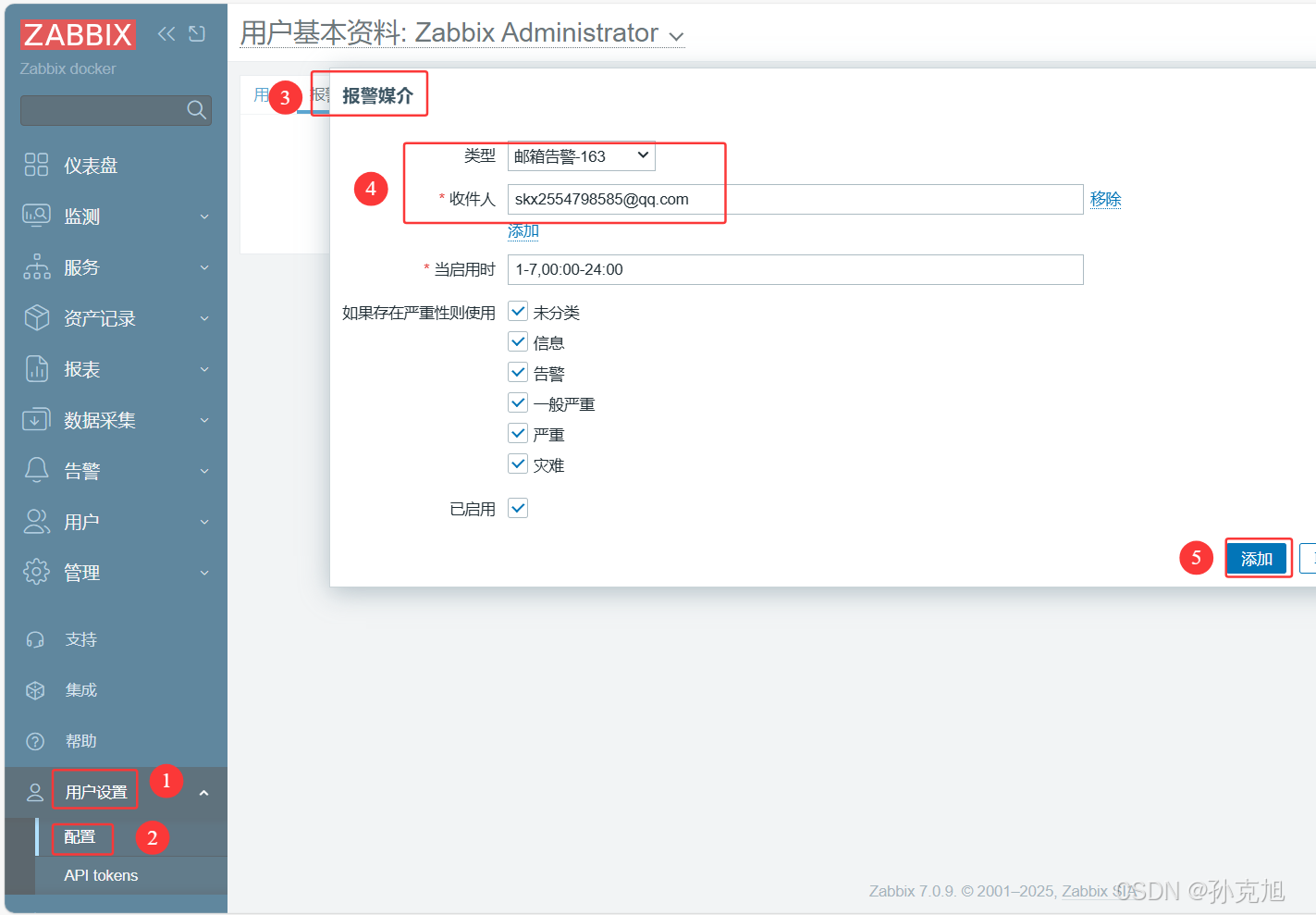Collapse the 用户设置 menu chevron
This screenshot has width=1316, height=915.
(204, 793)
